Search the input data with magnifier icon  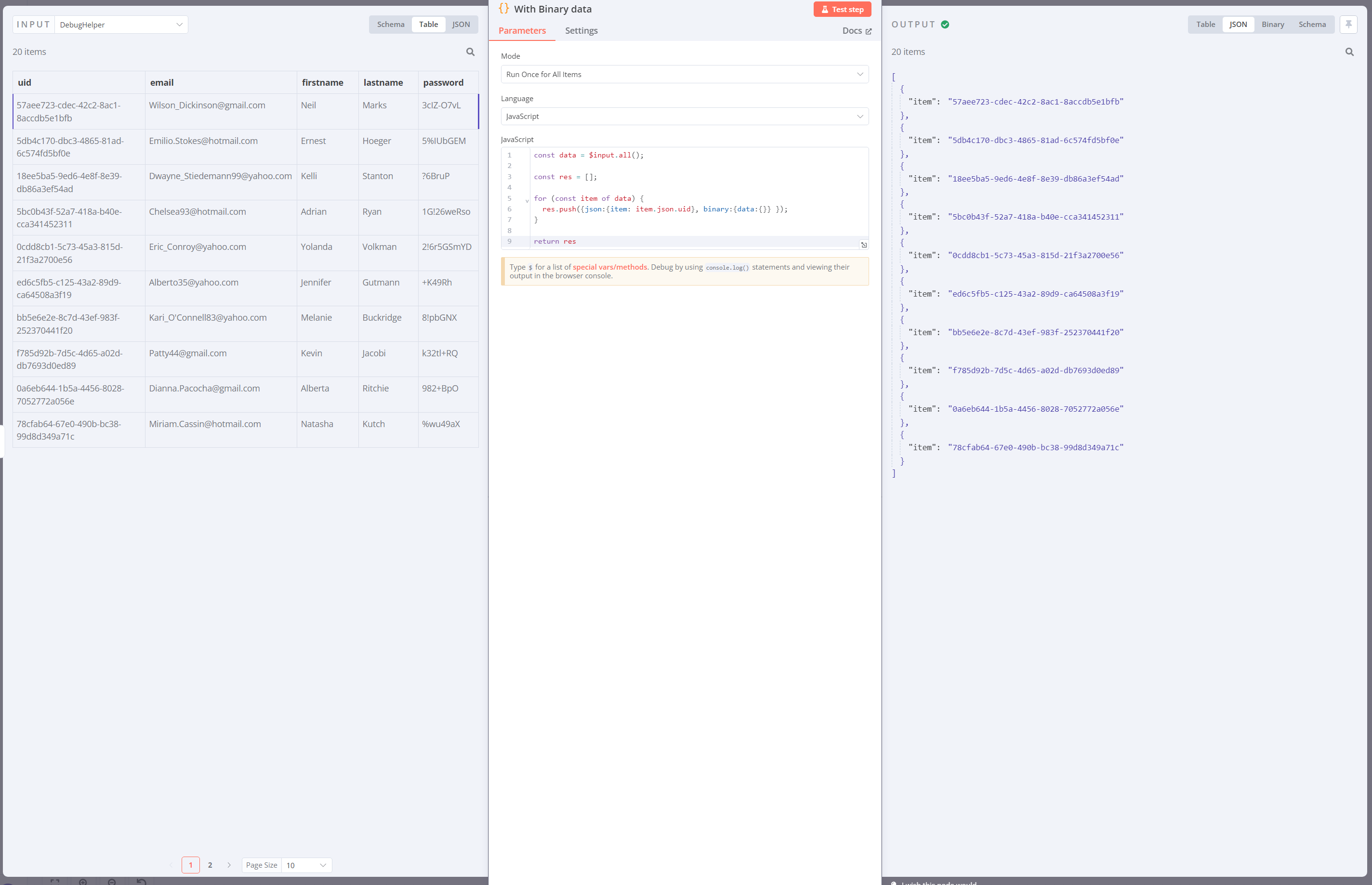[470, 52]
